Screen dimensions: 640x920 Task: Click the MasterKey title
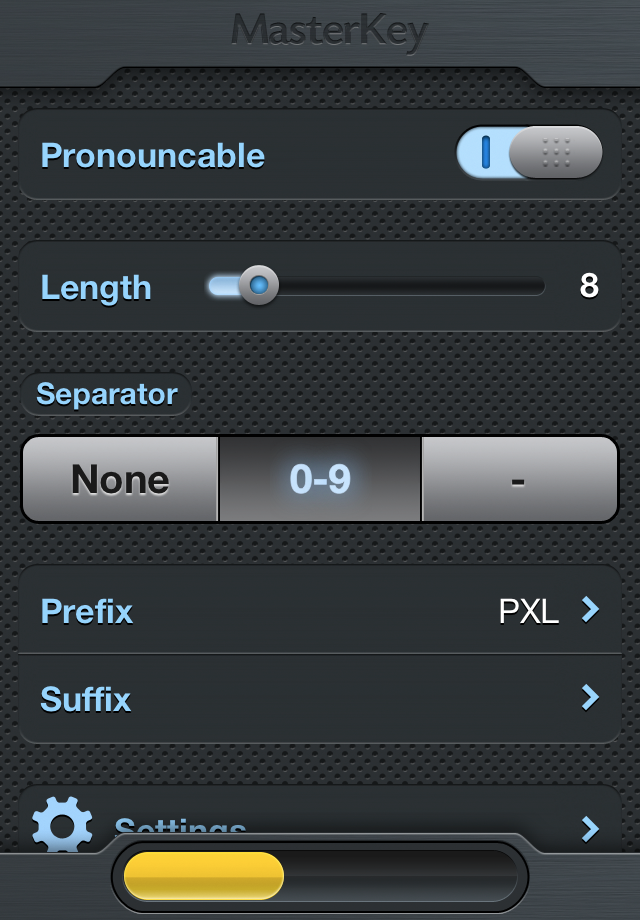click(x=329, y=32)
